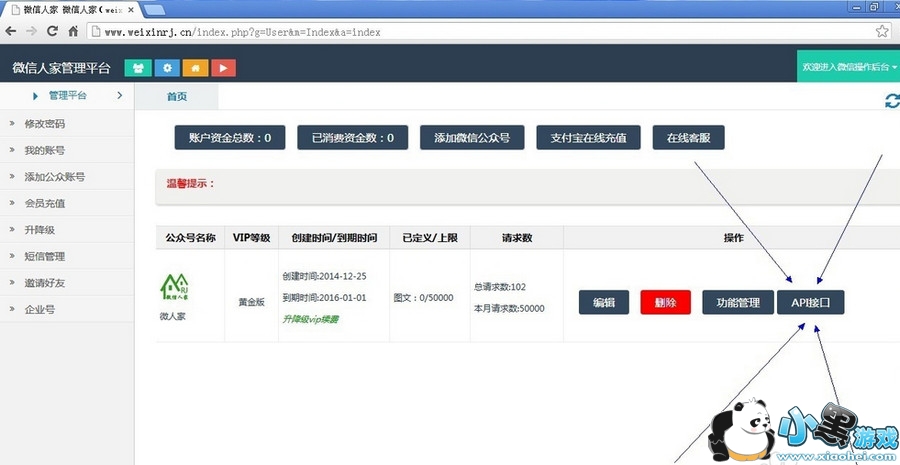Open 会员充值 in sidebar
Viewport: 900px width, 465px height.
pyautogui.click(x=67, y=203)
